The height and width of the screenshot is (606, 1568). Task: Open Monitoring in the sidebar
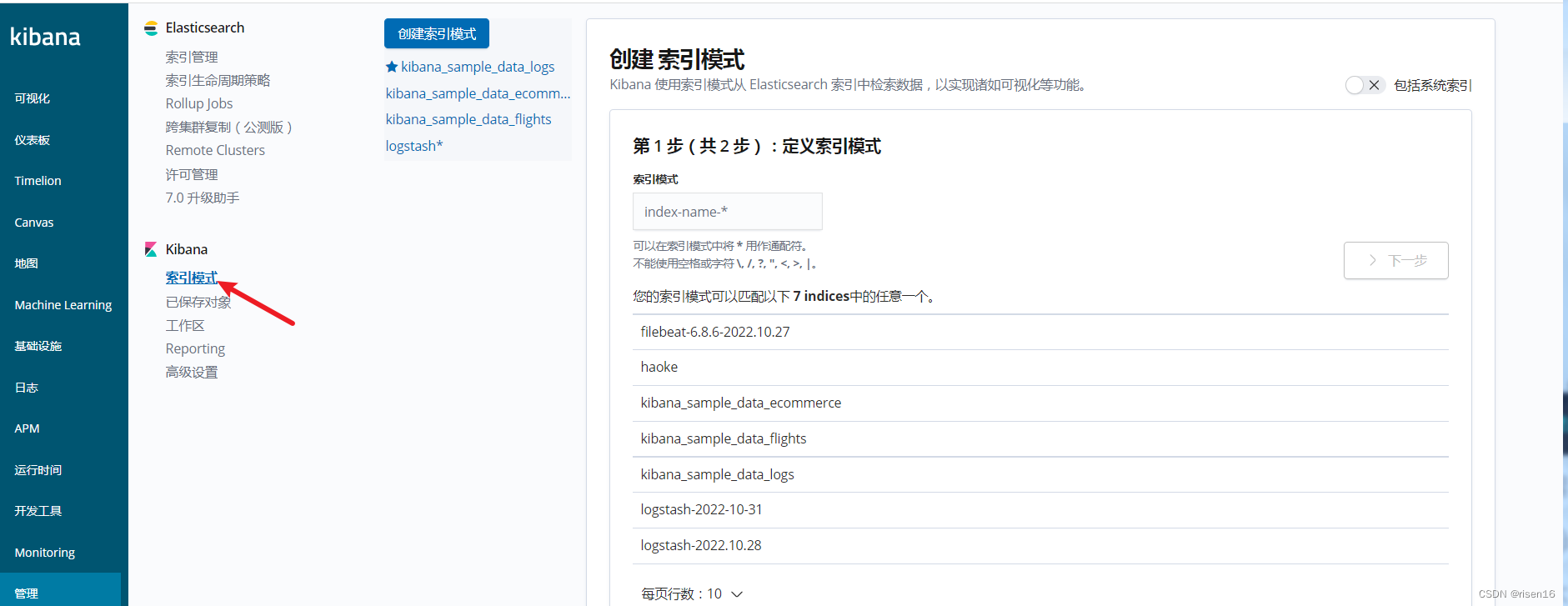tap(45, 553)
